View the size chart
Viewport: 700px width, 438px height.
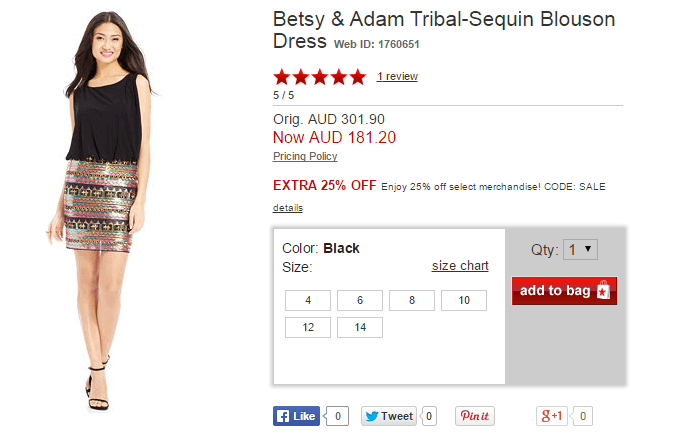pos(460,266)
